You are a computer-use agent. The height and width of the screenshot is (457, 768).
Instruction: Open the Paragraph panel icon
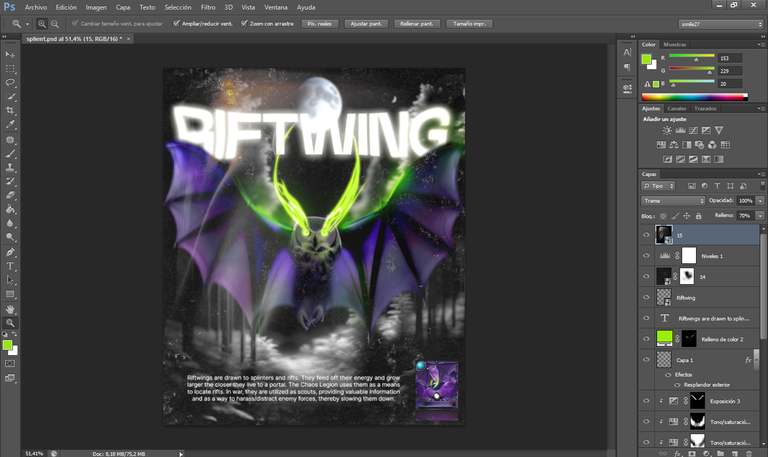(x=627, y=67)
